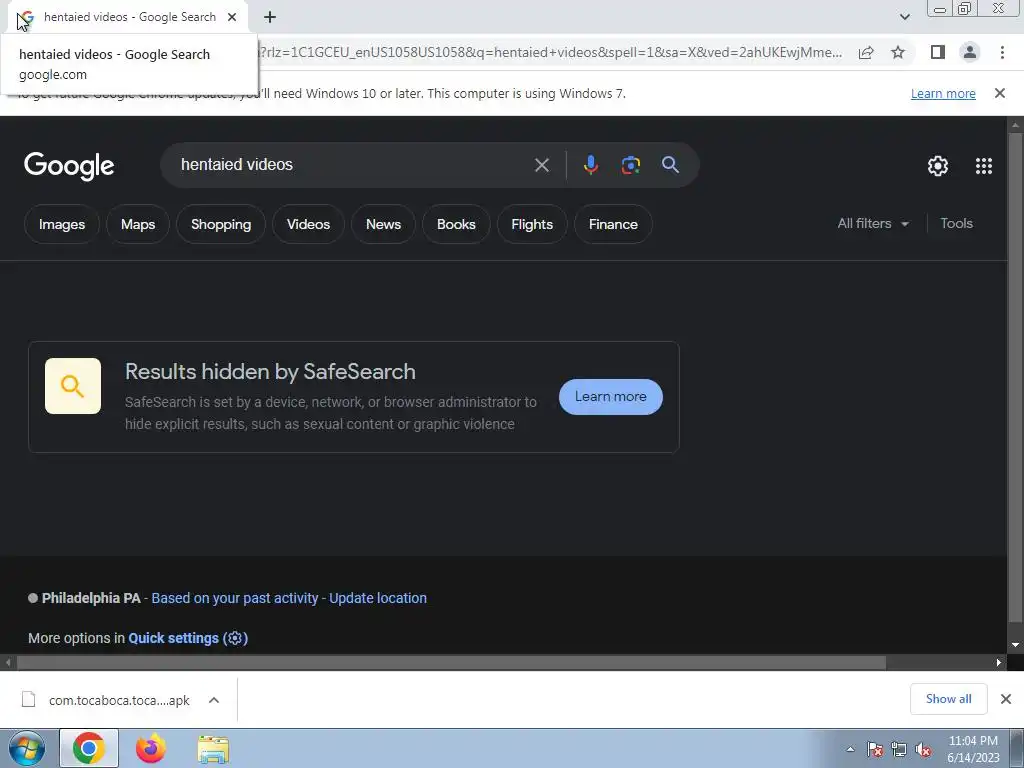Click the muted volume tray icon
The width and height of the screenshot is (1024, 768).
point(923,749)
